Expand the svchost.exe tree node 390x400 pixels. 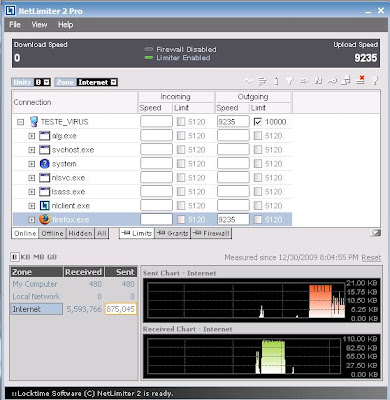(x=32, y=150)
